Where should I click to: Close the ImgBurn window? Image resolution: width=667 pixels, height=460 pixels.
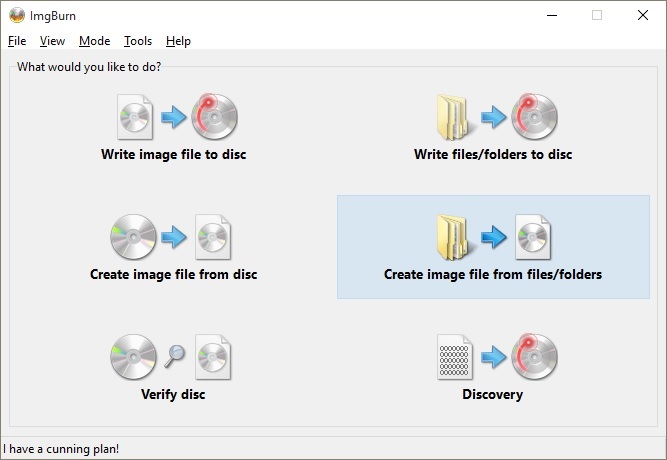pyautogui.click(x=643, y=15)
